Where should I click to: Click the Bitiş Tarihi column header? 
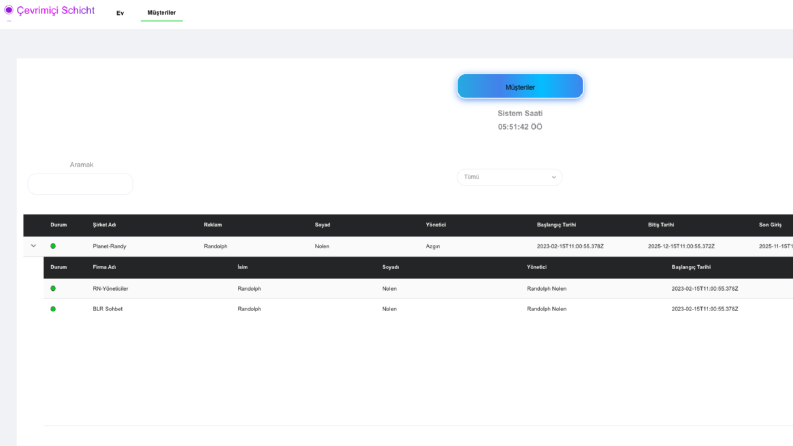(660, 225)
